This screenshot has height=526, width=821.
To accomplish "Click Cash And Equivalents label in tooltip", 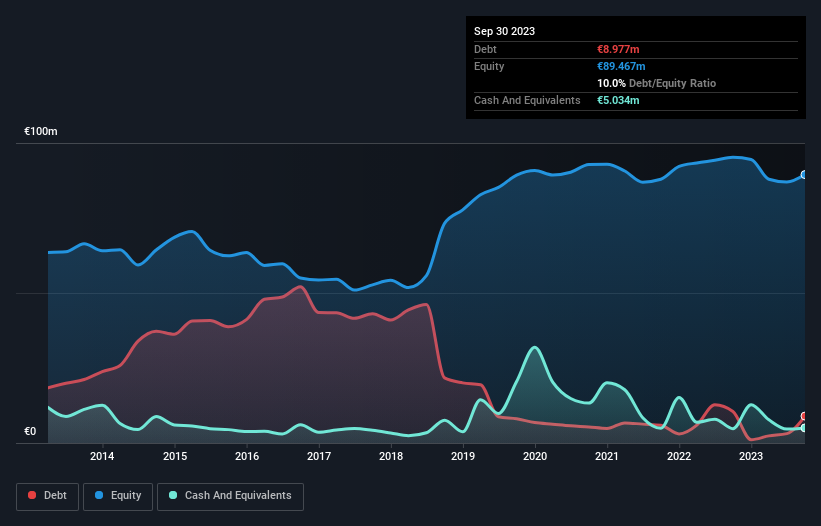I will click(x=527, y=100).
